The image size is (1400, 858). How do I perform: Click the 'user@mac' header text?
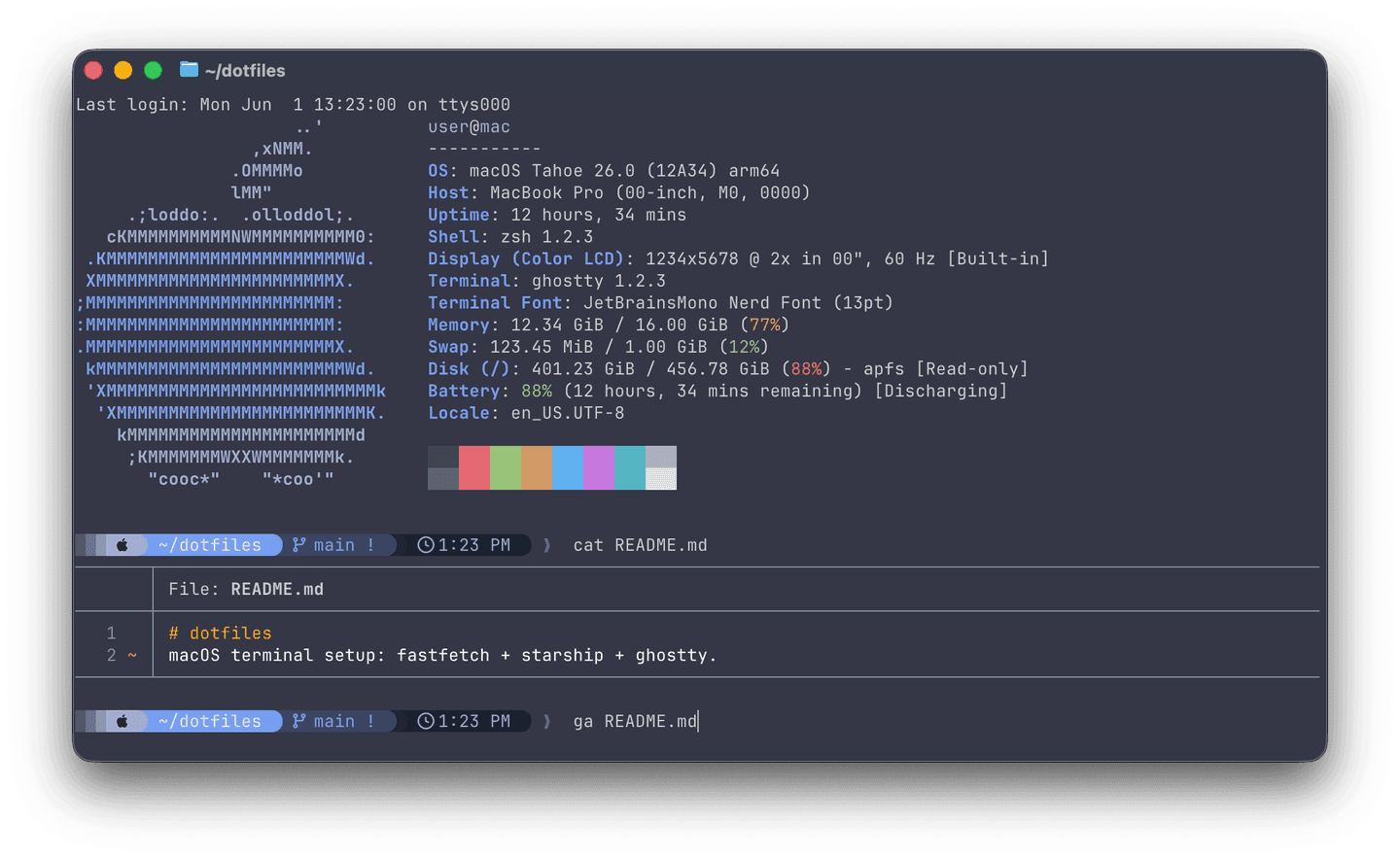click(469, 126)
